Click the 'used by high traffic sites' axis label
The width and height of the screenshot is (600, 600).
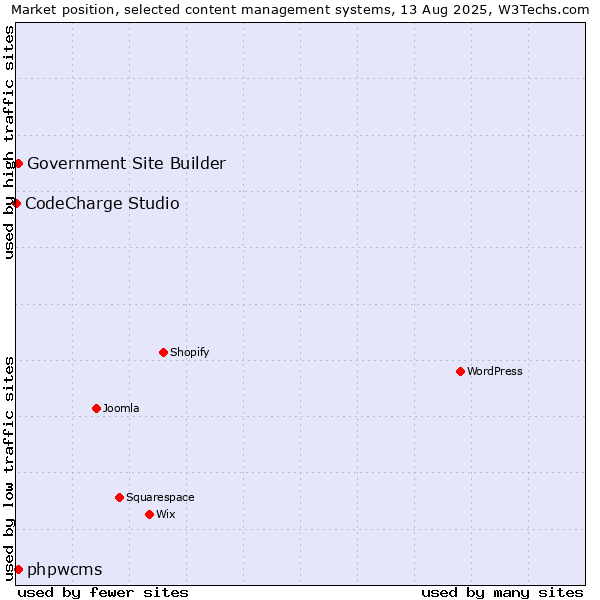[x=8, y=143]
